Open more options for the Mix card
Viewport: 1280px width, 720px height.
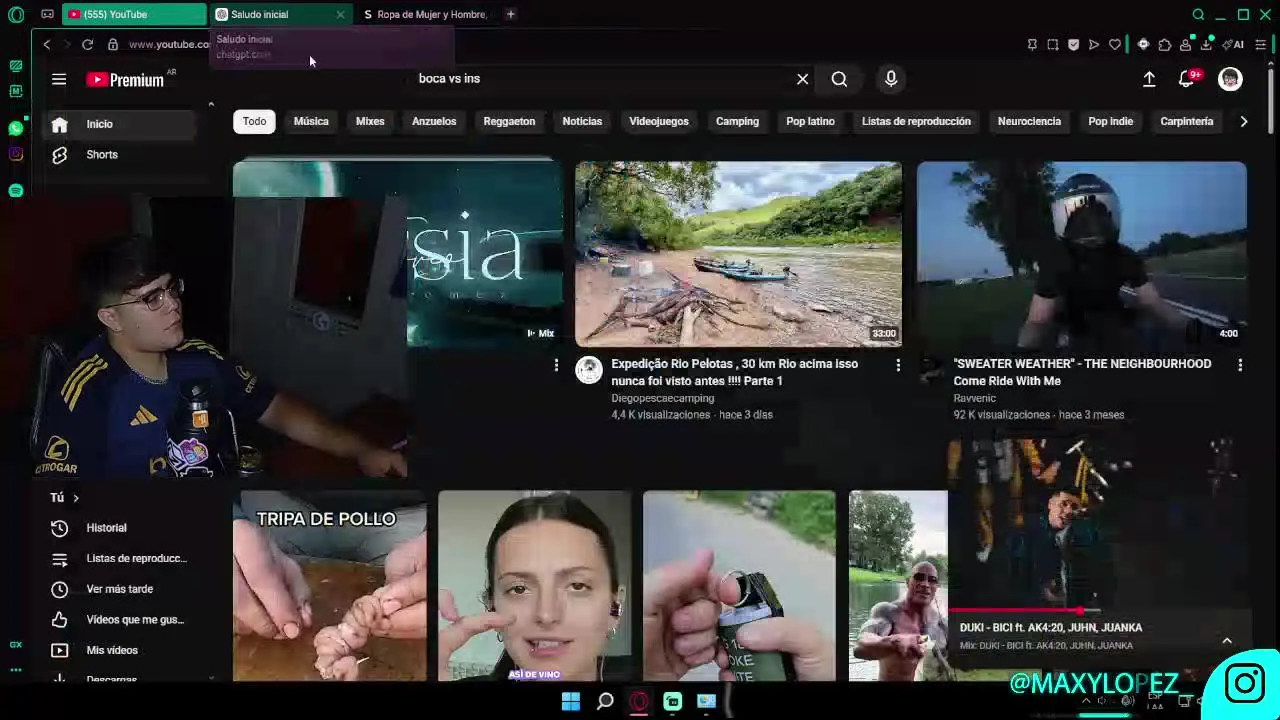point(556,366)
